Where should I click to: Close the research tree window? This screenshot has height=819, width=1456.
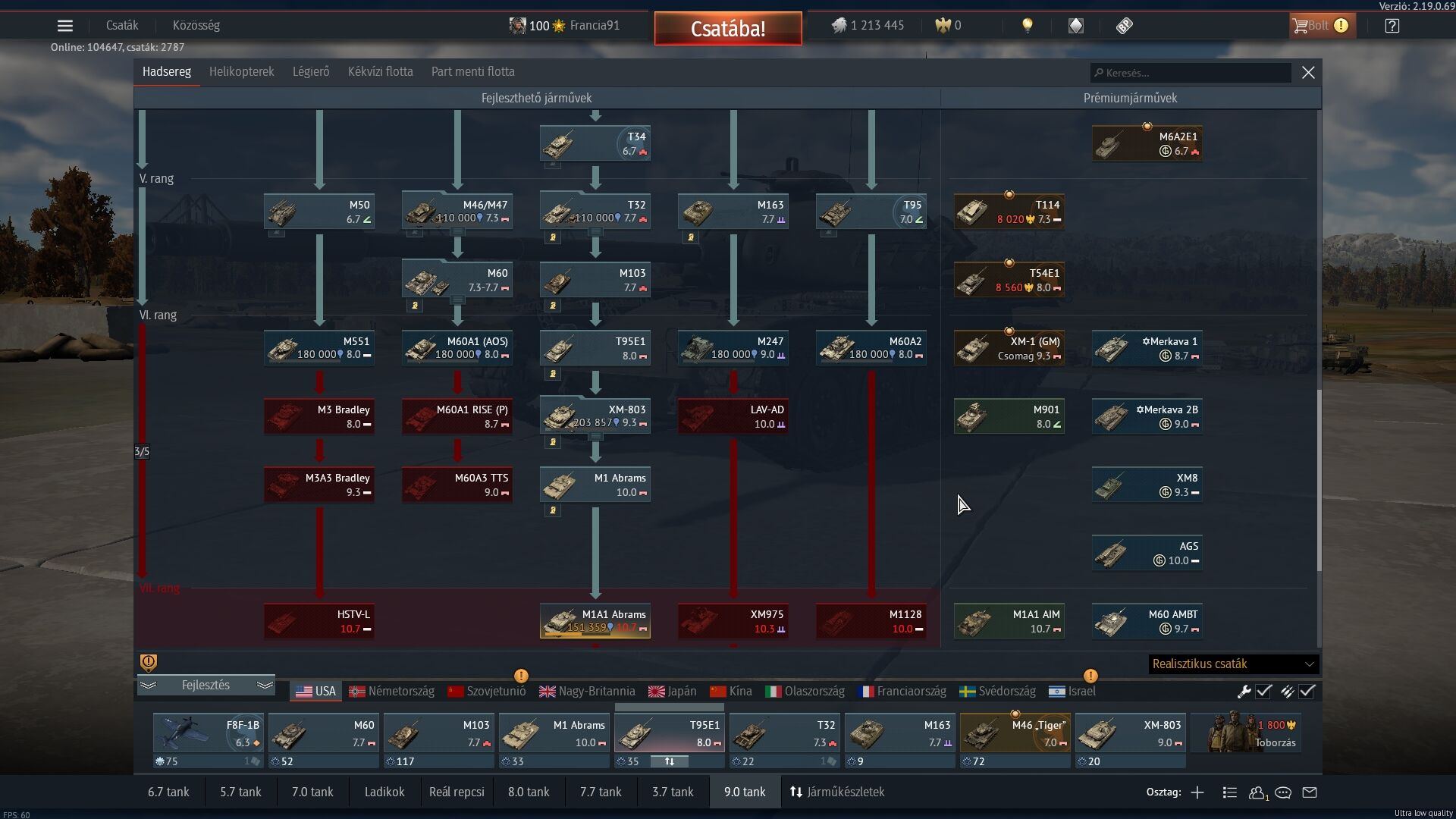pyautogui.click(x=1308, y=73)
